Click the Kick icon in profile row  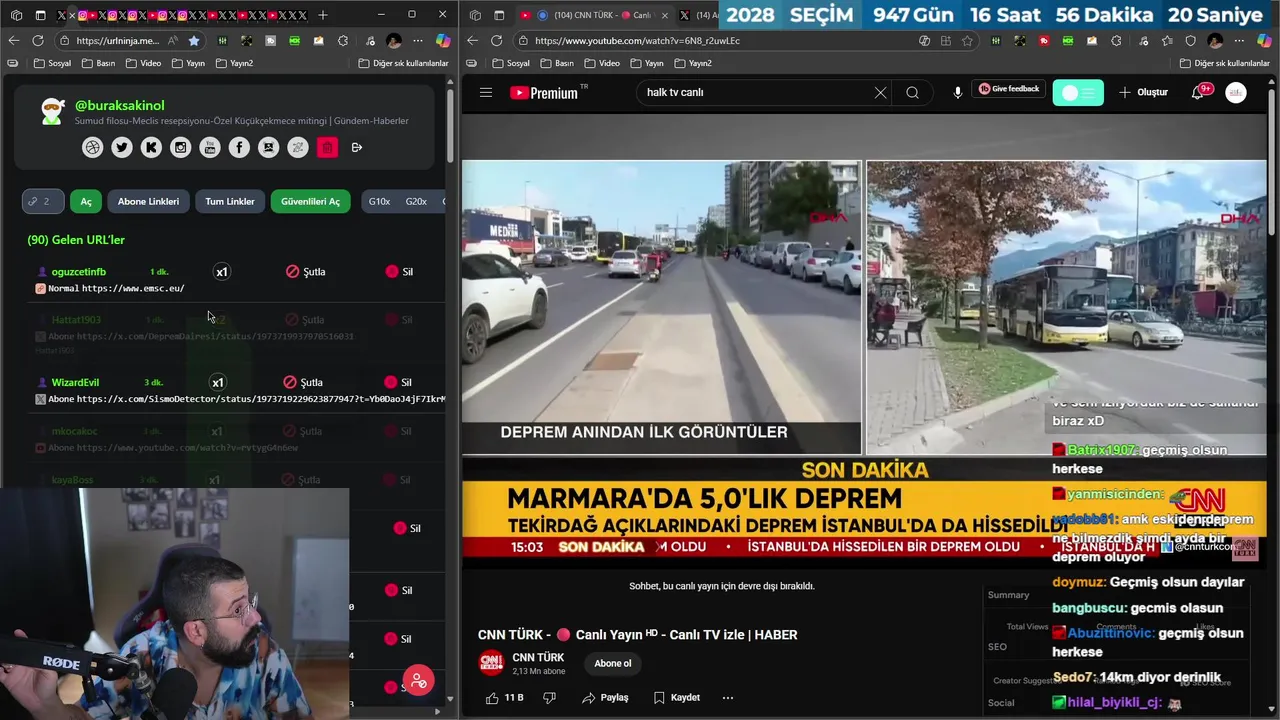pos(151,147)
